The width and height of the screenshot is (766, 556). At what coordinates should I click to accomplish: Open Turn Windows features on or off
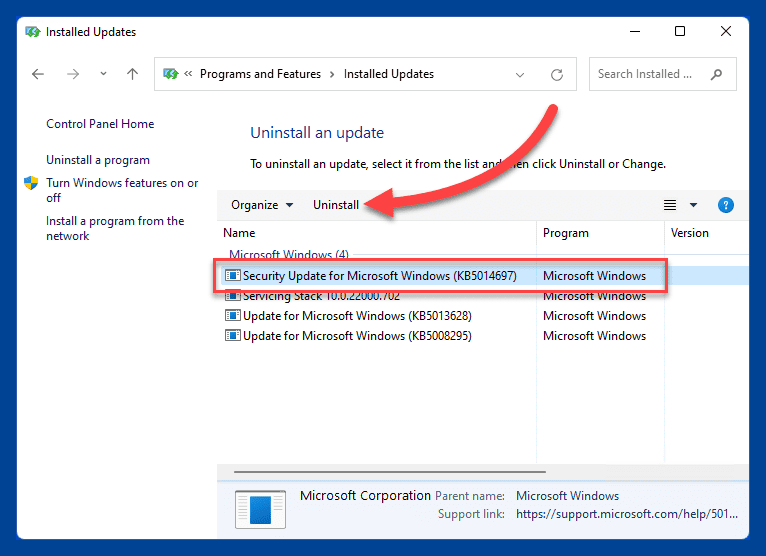pyautogui.click(x=122, y=190)
